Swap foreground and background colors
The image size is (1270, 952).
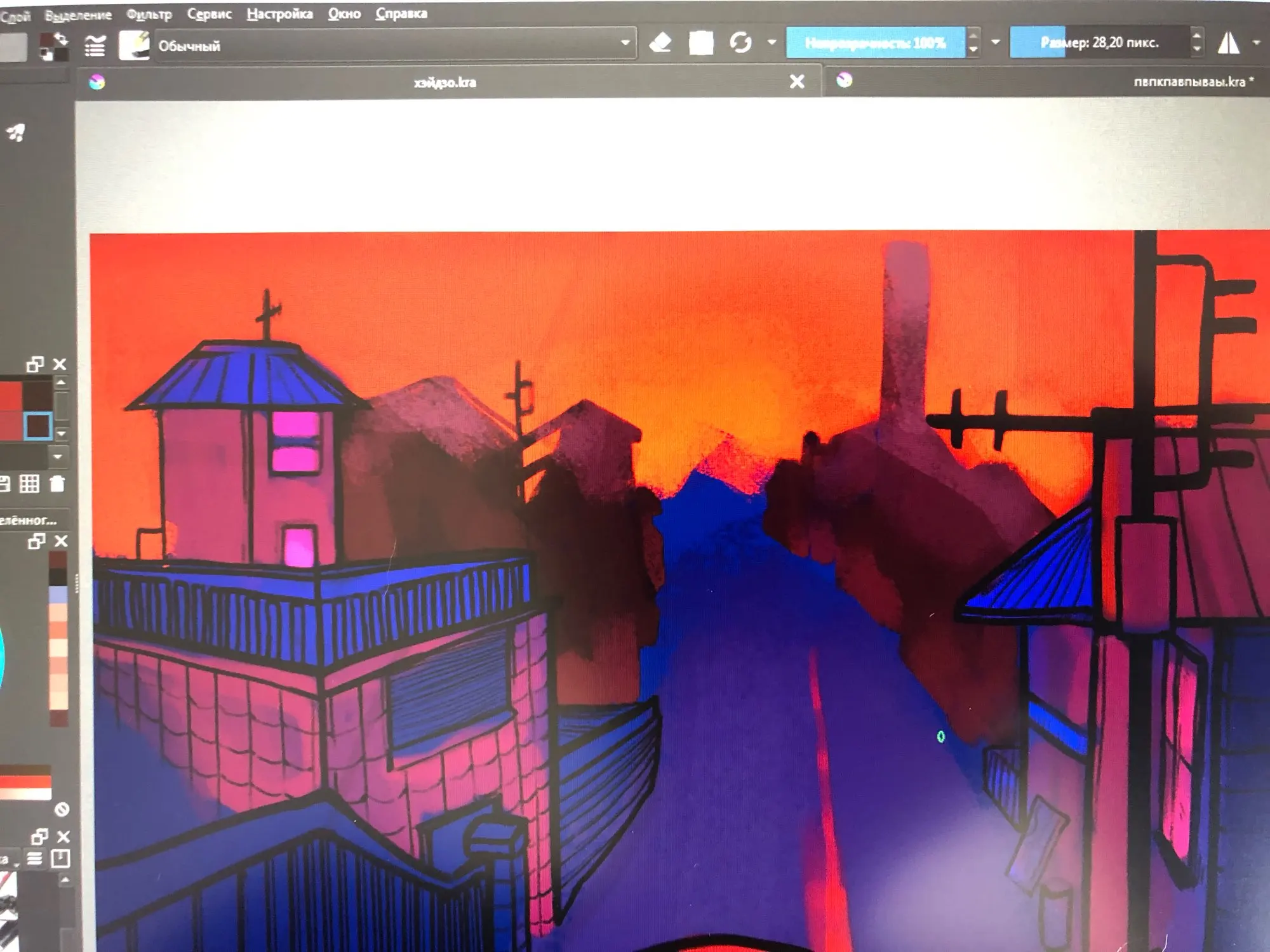[62, 38]
